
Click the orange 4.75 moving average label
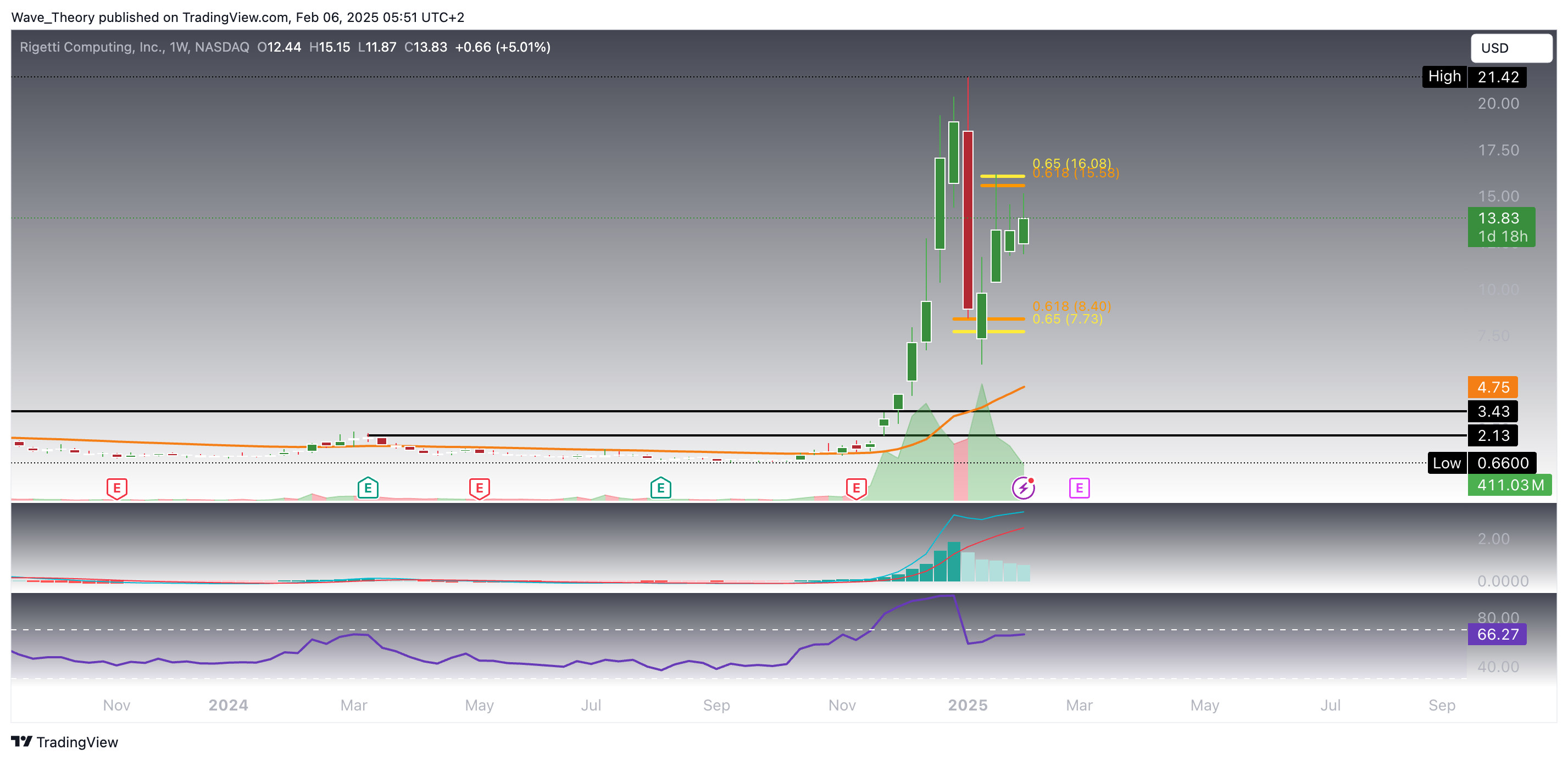tap(1493, 388)
